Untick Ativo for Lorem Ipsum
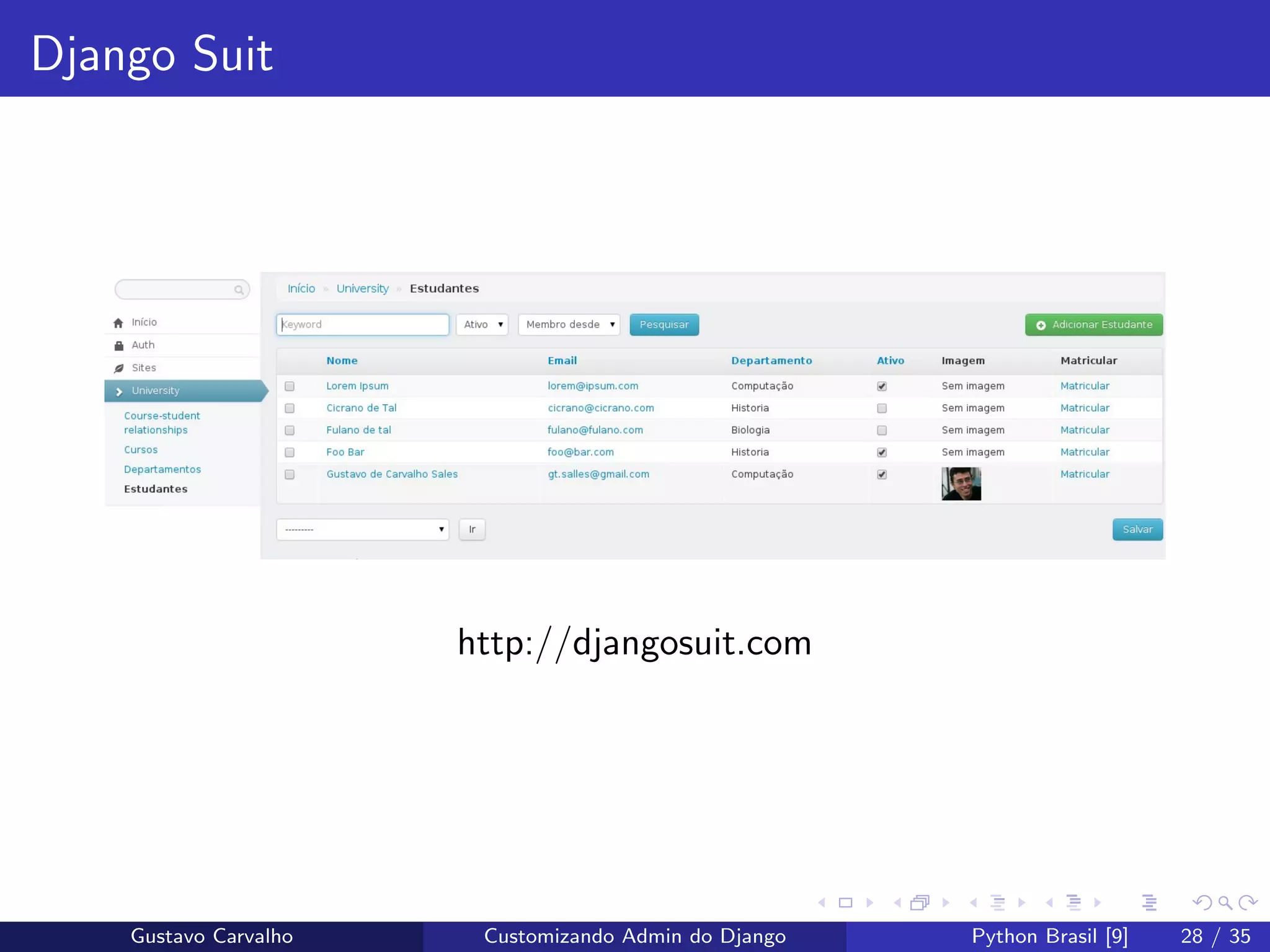 tap(882, 386)
